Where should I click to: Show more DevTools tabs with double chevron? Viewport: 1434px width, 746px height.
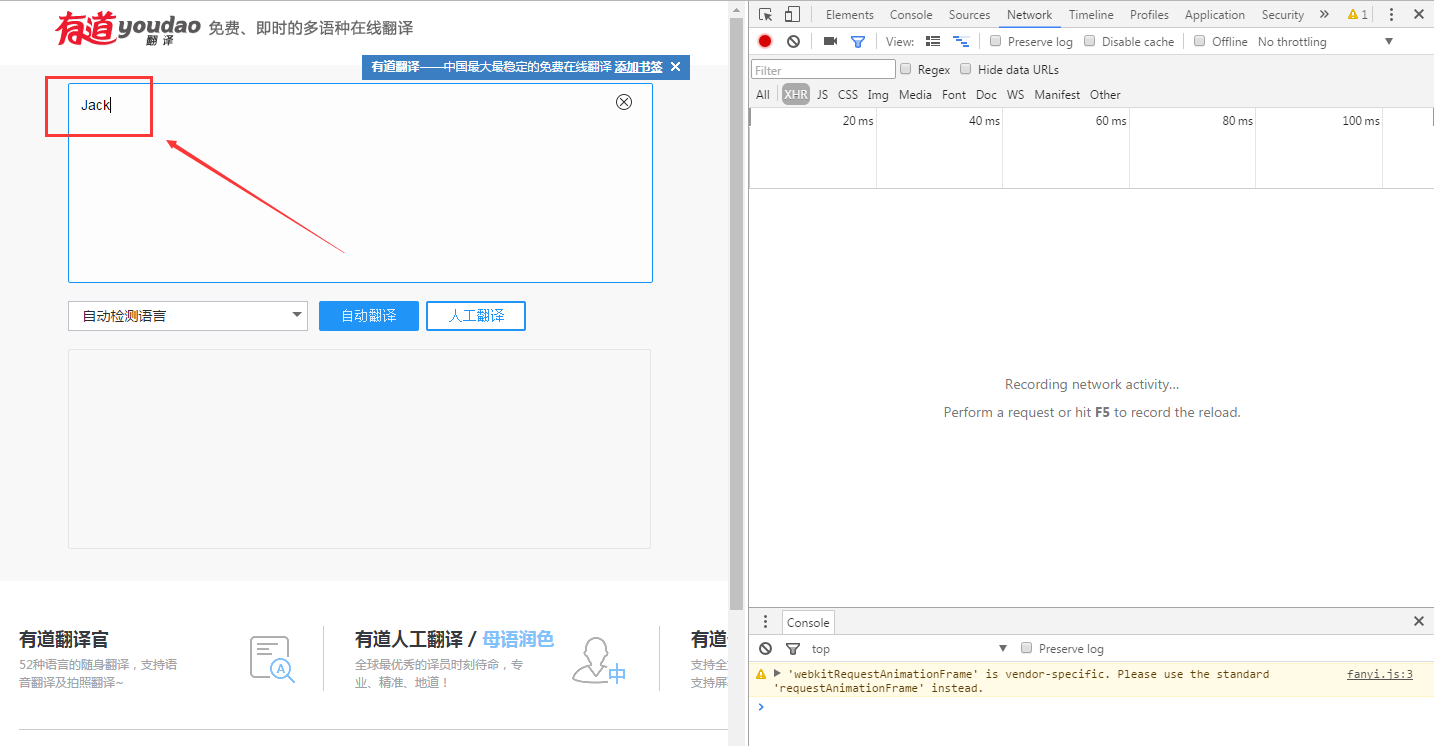1324,14
